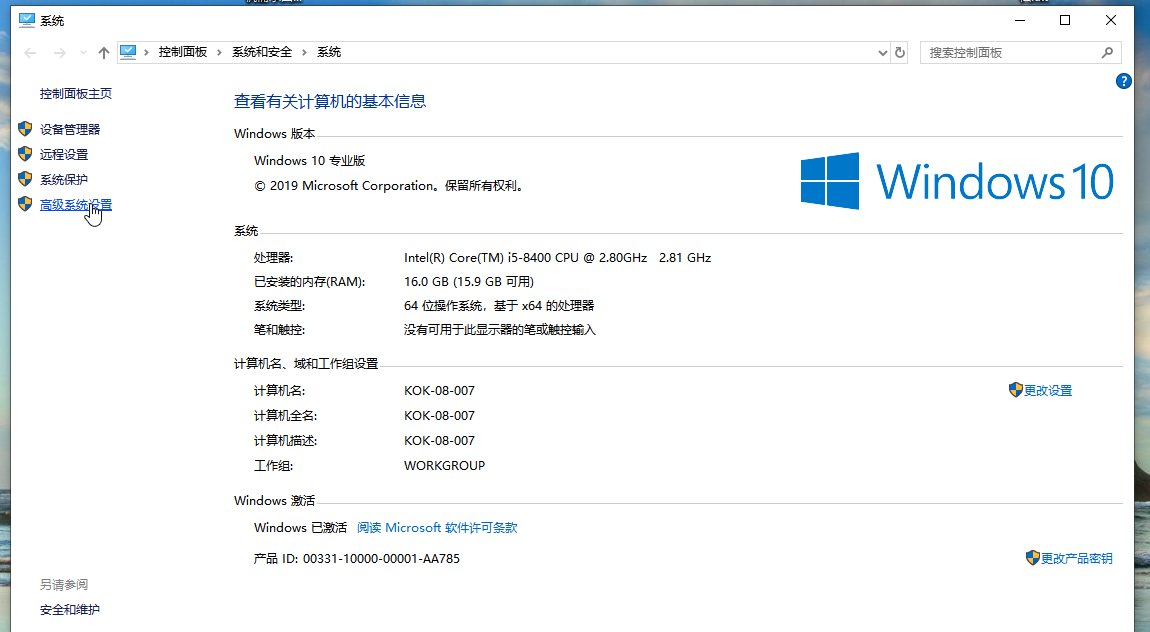Open 高级系统设置 link
Screen dimensions: 1150x632
pos(76,205)
